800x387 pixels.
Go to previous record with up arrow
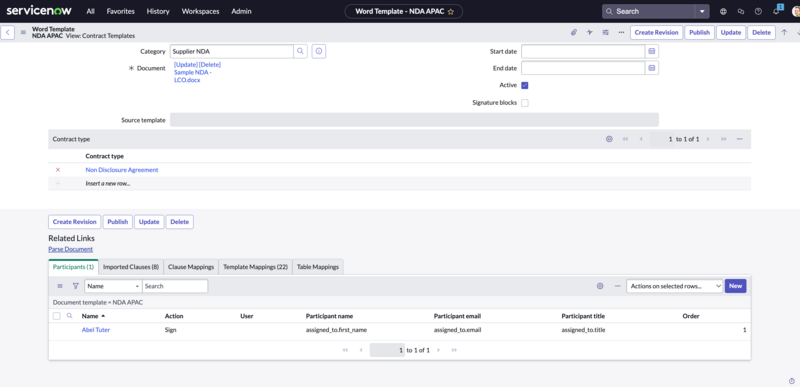tap(785, 32)
